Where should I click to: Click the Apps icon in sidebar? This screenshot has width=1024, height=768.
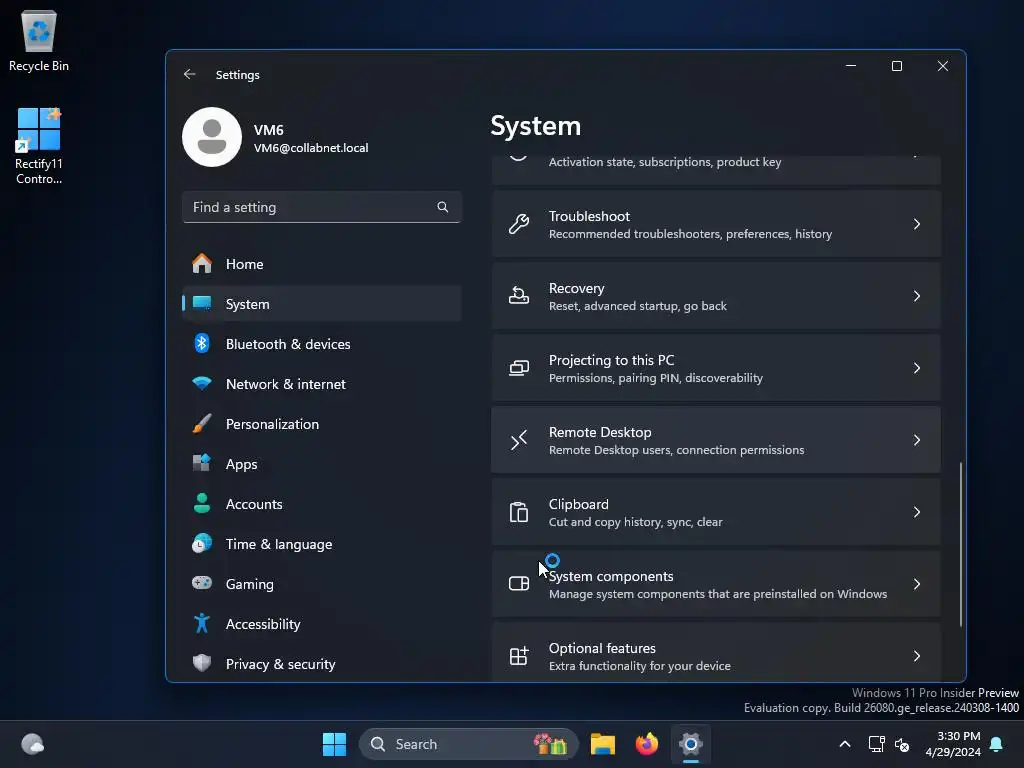202,464
